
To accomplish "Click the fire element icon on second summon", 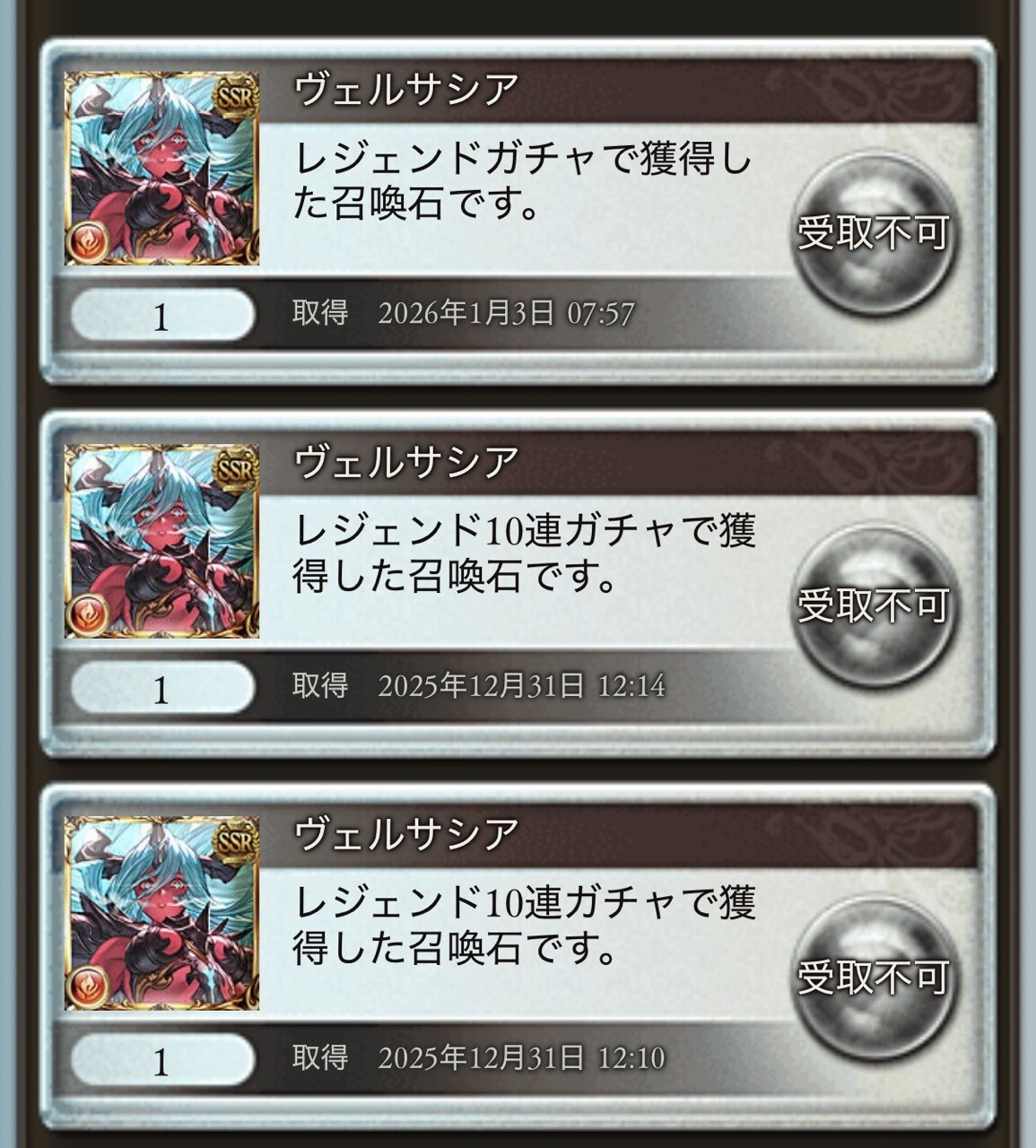I will (x=88, y=613).
